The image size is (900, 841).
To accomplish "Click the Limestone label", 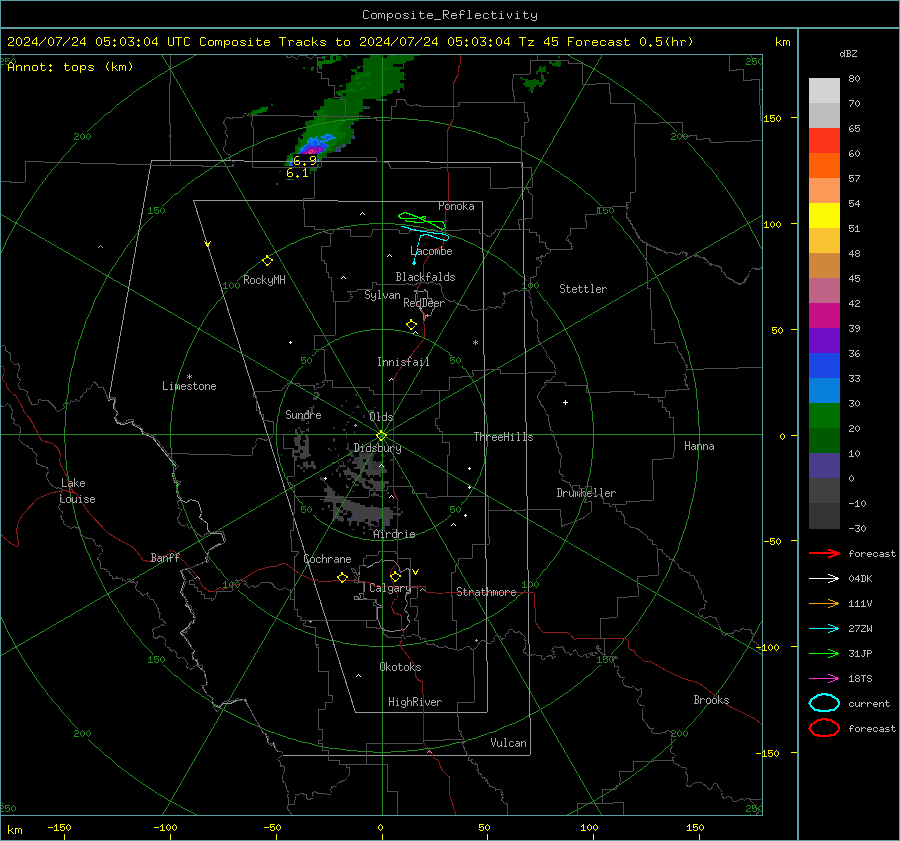I will click(x=189, y=386).
